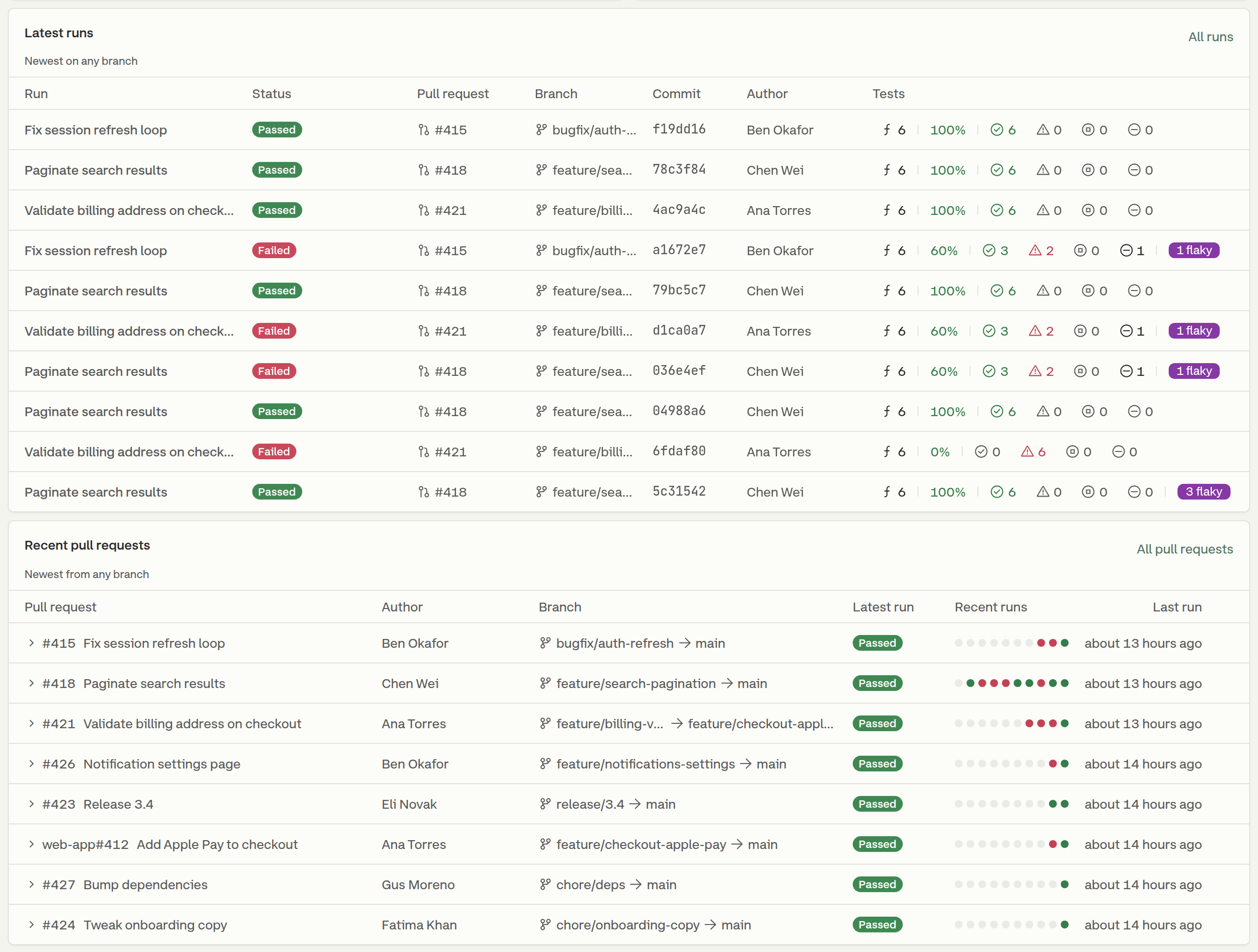Click Passed badge in #427 Bump dependencies row
This screenshot has height=952, width=1258.
pyautogui.click(x=877, y=884)
